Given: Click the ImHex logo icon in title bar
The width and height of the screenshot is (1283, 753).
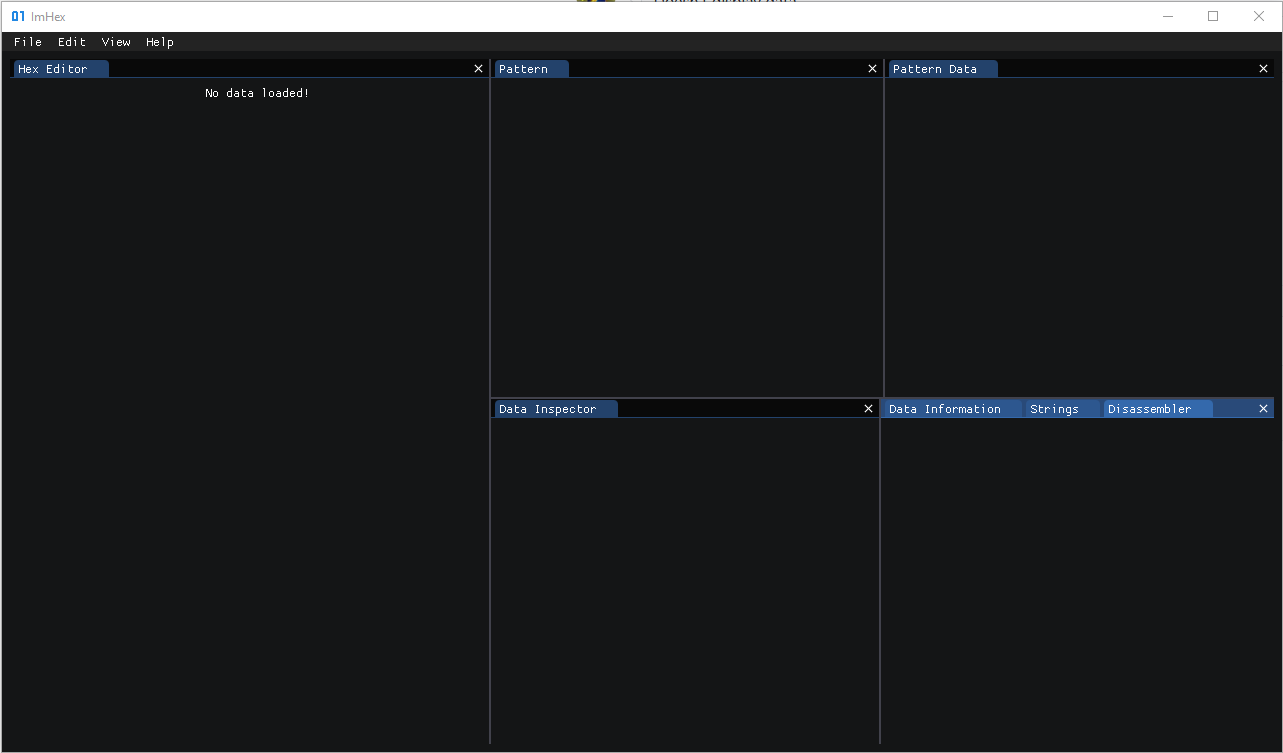Looking at the screenshot, I should tap(18, 16).
